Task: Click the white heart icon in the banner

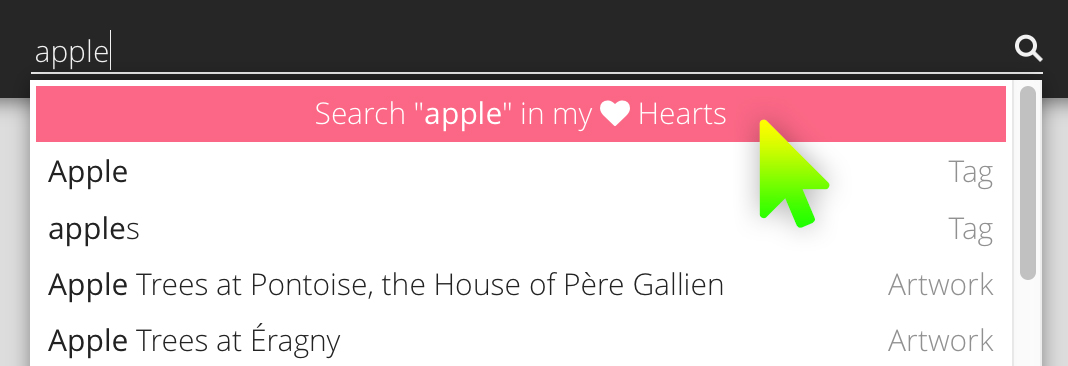Action: point(615,114)
